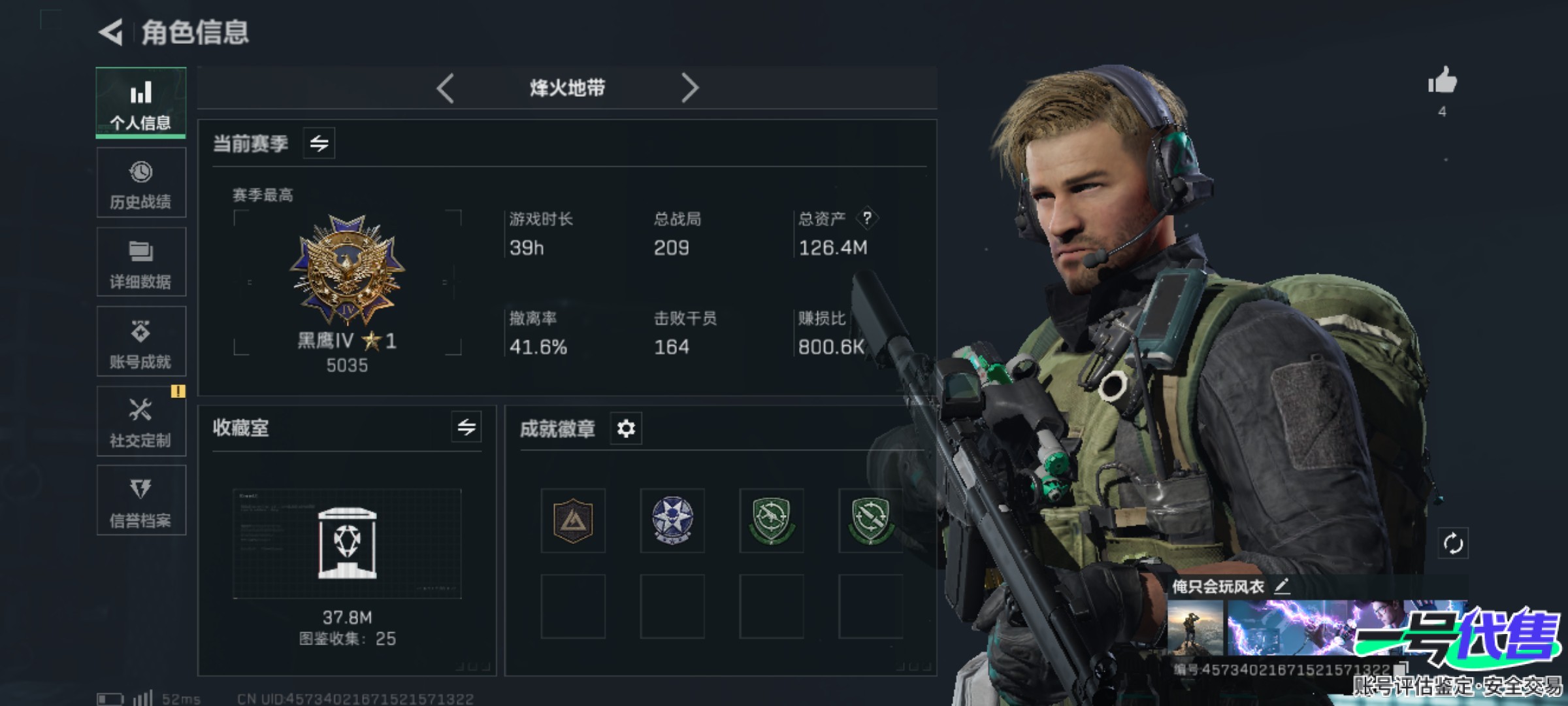Toggle the 收藏室 swap button
Screen dimensions: 1568x706
pyautogui.click(x=466, y=428)
